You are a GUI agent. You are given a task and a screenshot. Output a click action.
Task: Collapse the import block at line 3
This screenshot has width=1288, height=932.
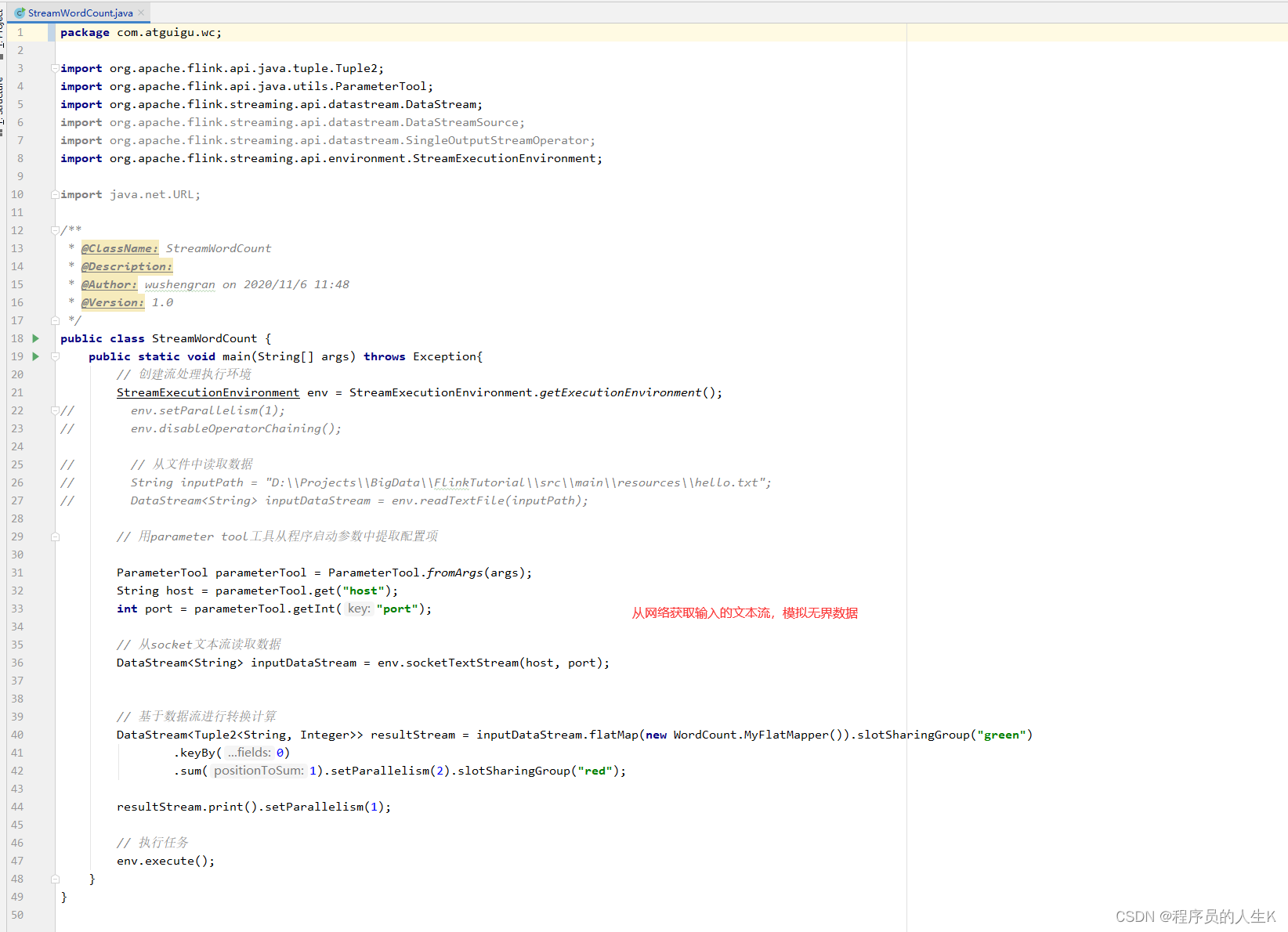(55, 68)
